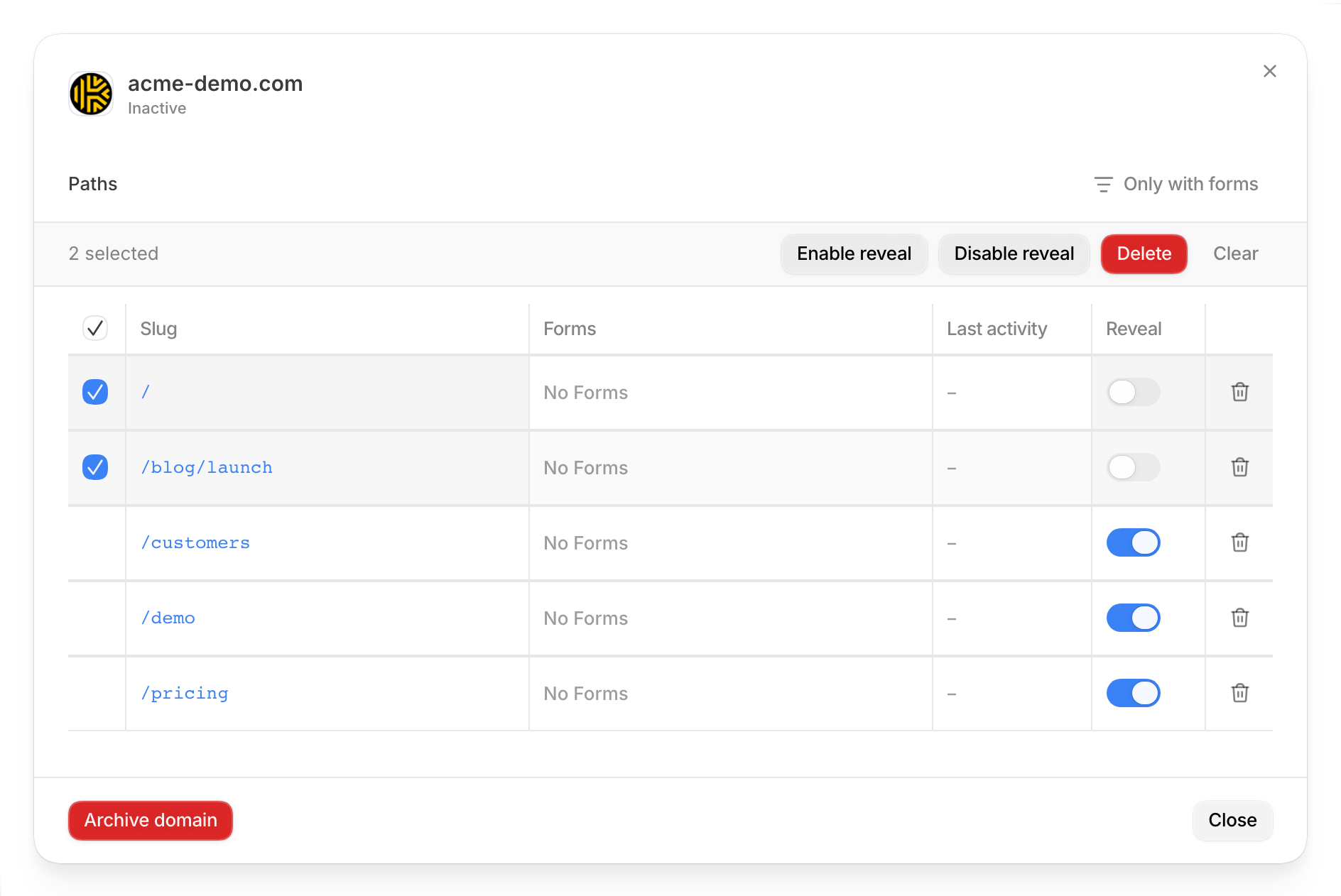
Task: Click the 2 selected label
Action: click(114, 253)
